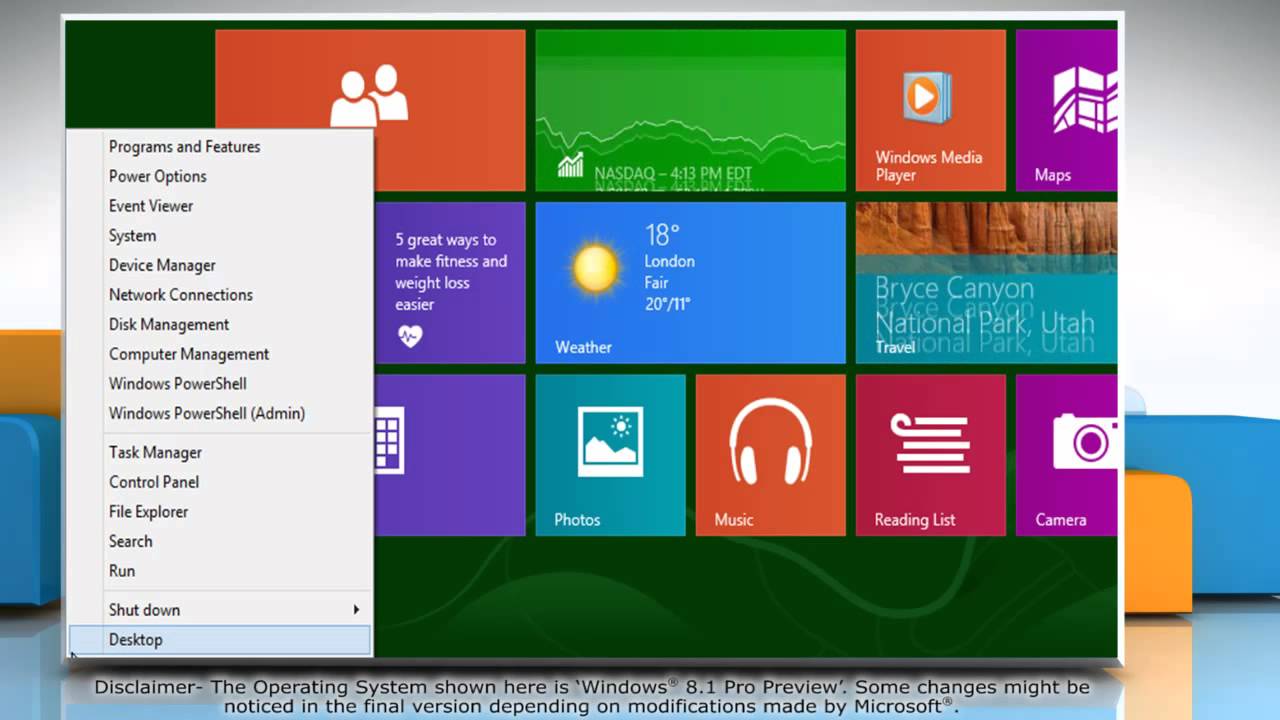Expand the Shut down submenu arrow
The height and width of the screenshot is (720, 1280).
pyautogui.click(x=356, y=610)
